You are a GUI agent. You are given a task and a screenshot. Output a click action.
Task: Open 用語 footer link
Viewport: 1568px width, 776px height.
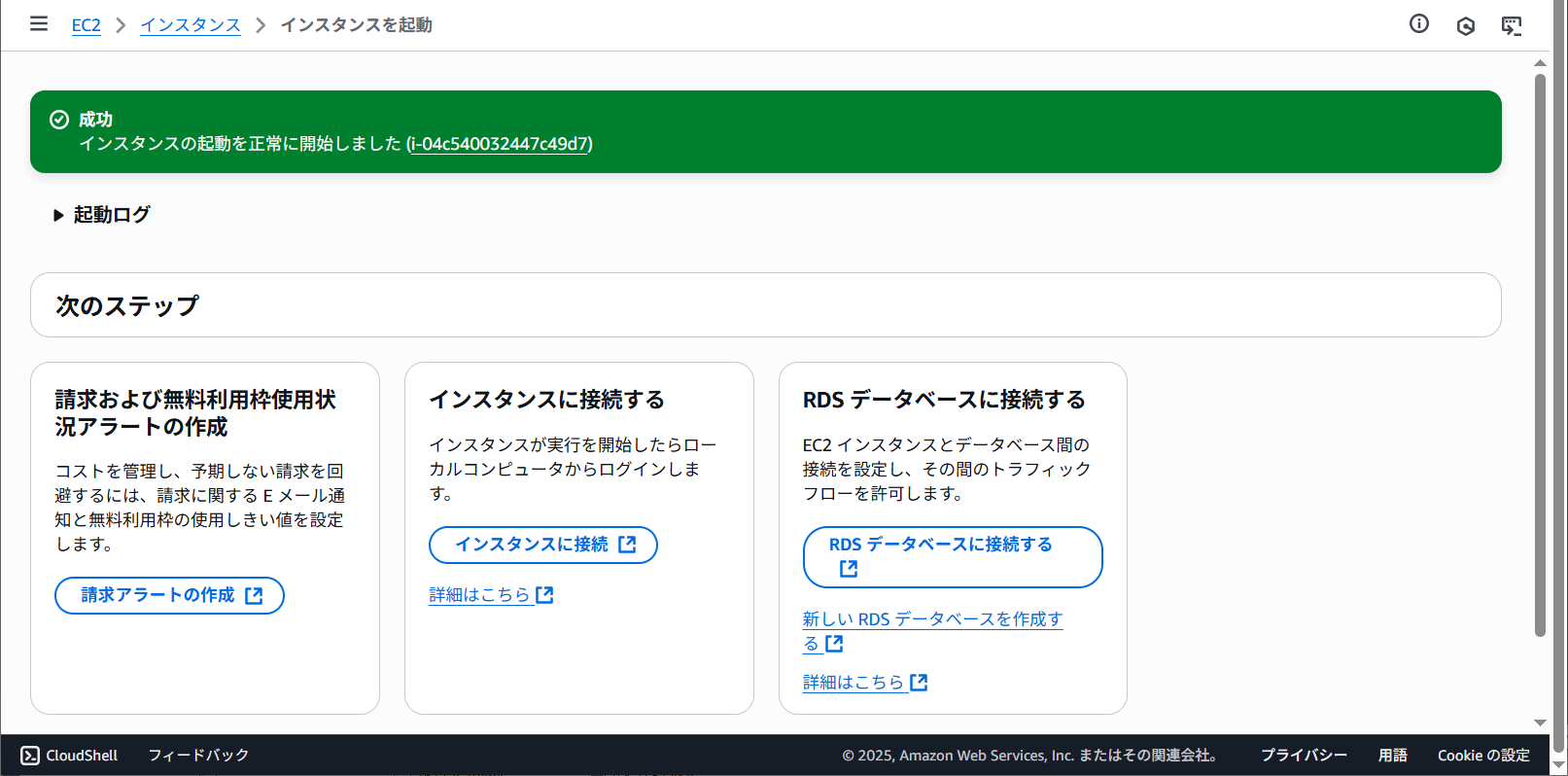1392,756
